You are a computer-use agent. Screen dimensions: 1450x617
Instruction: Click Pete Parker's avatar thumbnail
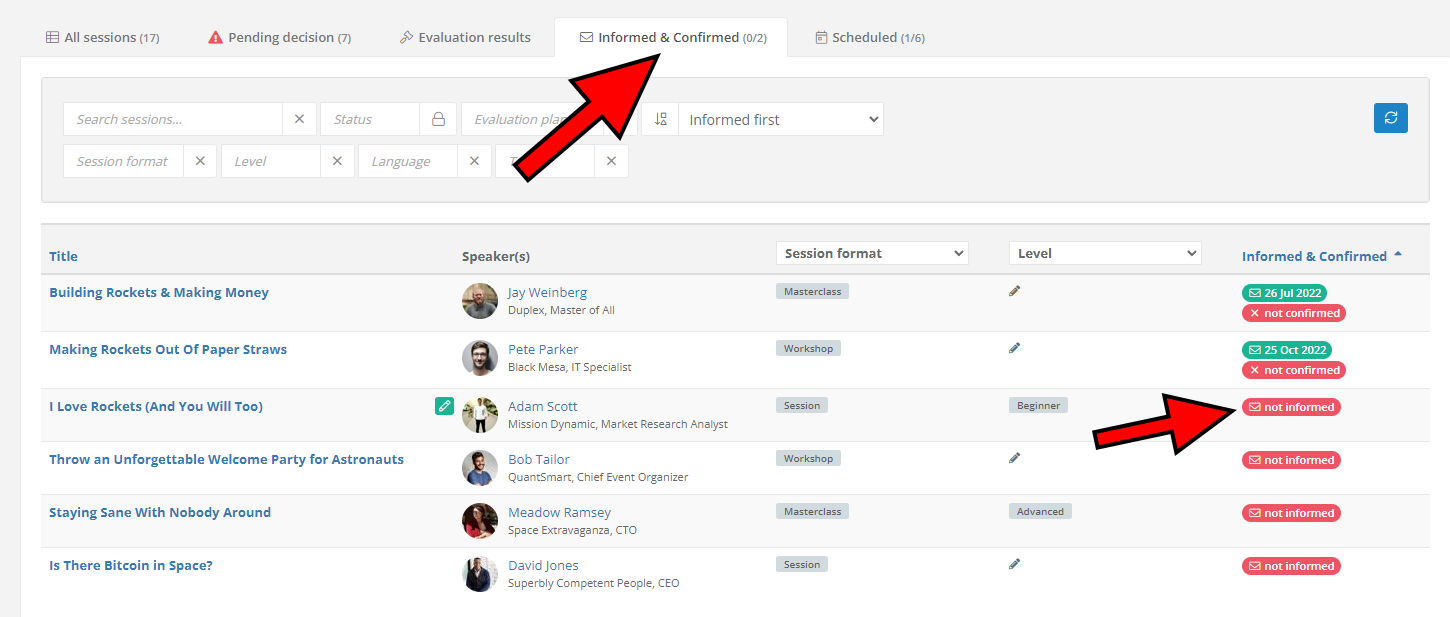(480, 358)
